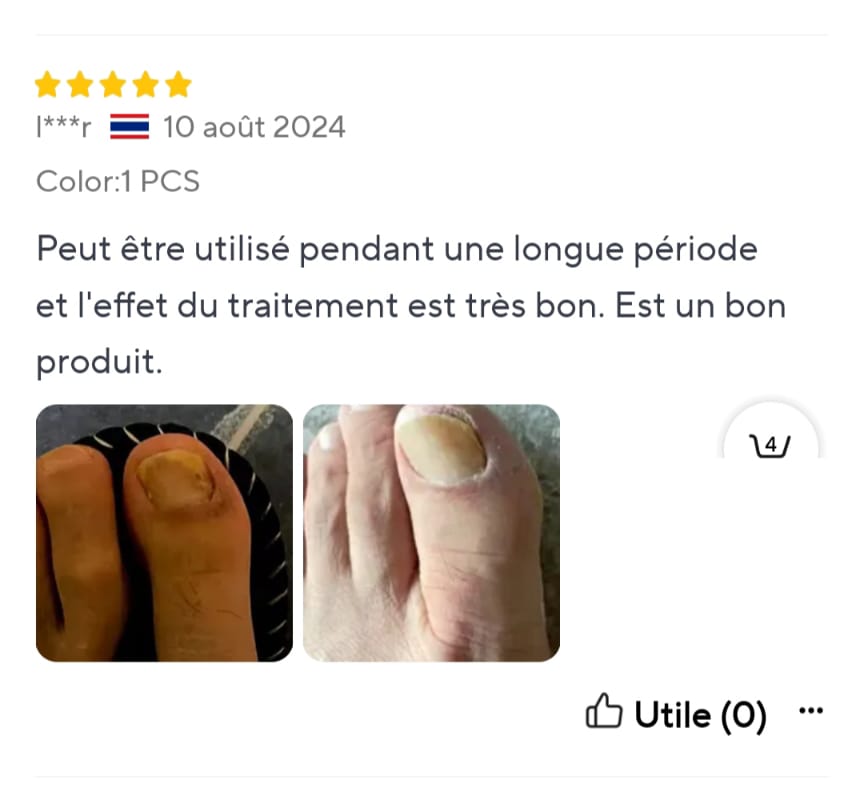864x804 pixels.
Task: Select the fourth rating star
Action: (145, 84)
